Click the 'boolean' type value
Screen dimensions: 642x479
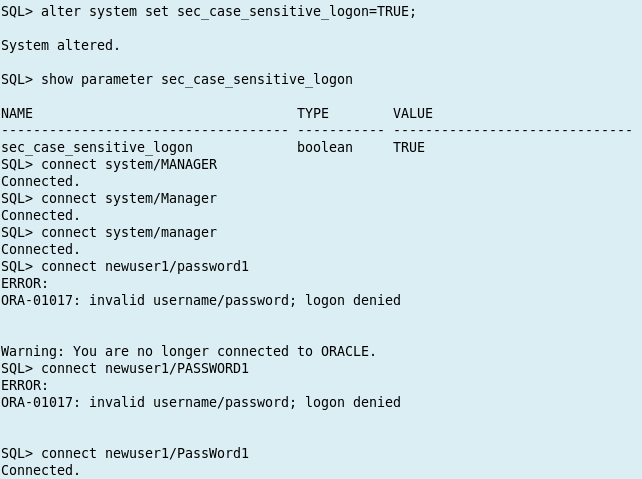[x=325, y=147]
